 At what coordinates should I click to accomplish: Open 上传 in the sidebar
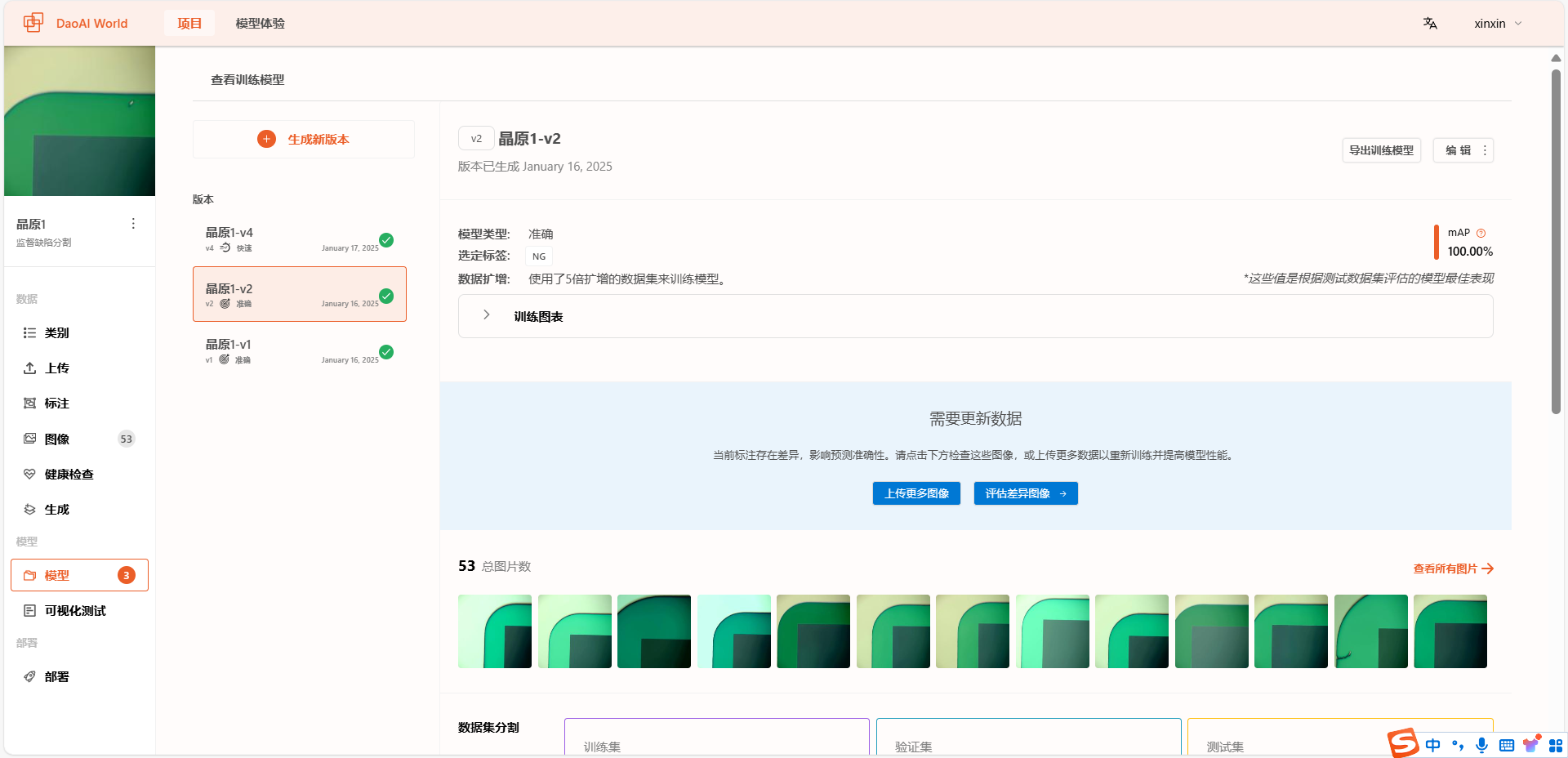(79, 368)
